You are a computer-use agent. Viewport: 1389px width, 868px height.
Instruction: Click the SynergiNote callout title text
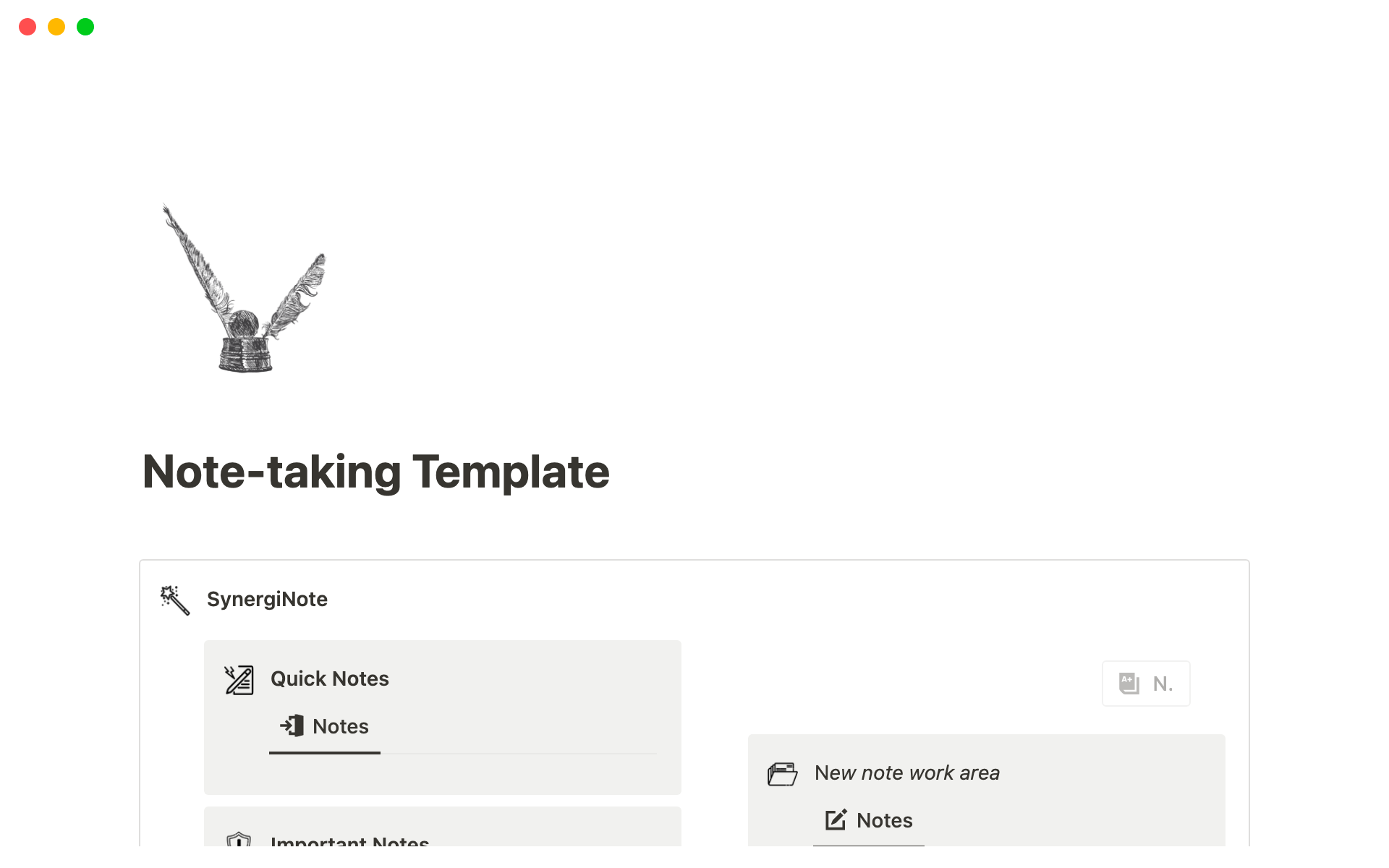267,600
